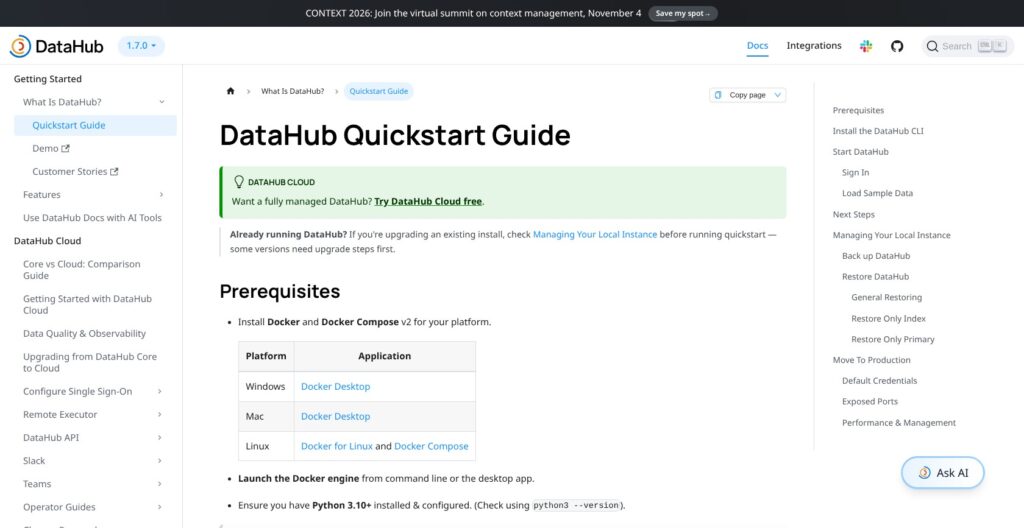The width and height of the screenshot is (1024, 528).
Task: Open the Docker Compose link
Action: (x=431, y=446)
